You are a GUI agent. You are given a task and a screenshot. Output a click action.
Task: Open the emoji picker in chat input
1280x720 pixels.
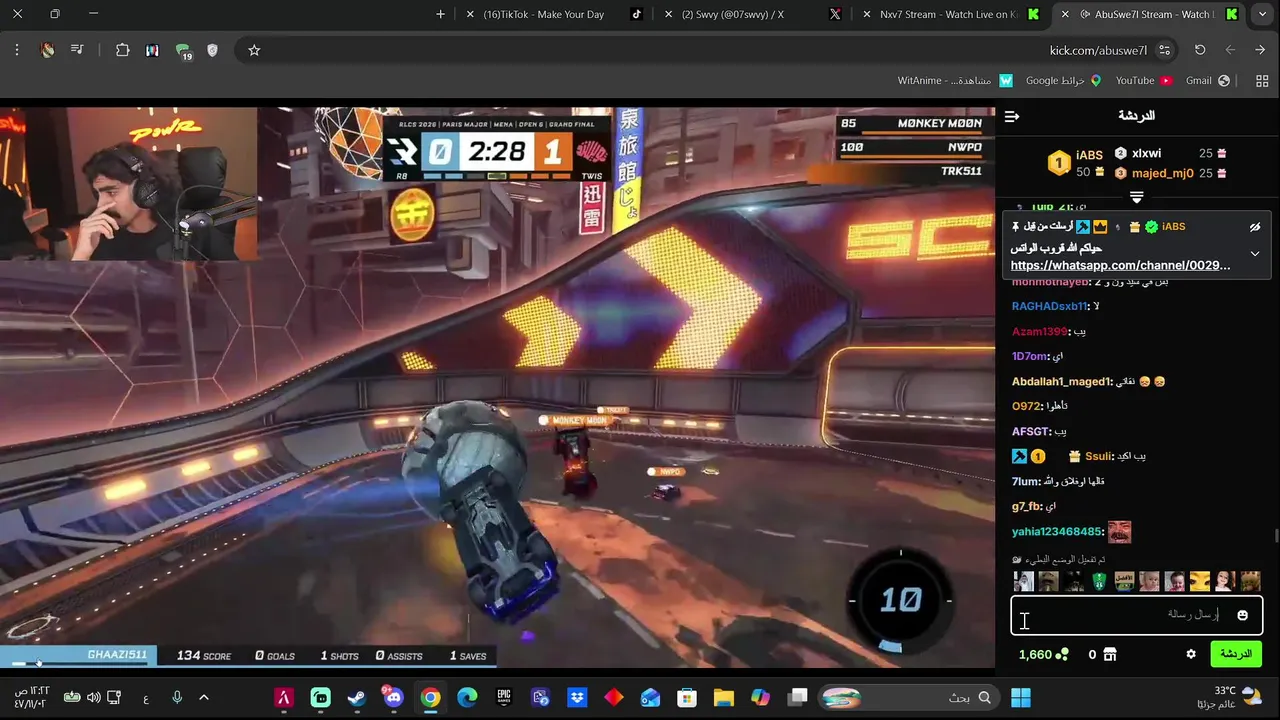point(1242,615)
